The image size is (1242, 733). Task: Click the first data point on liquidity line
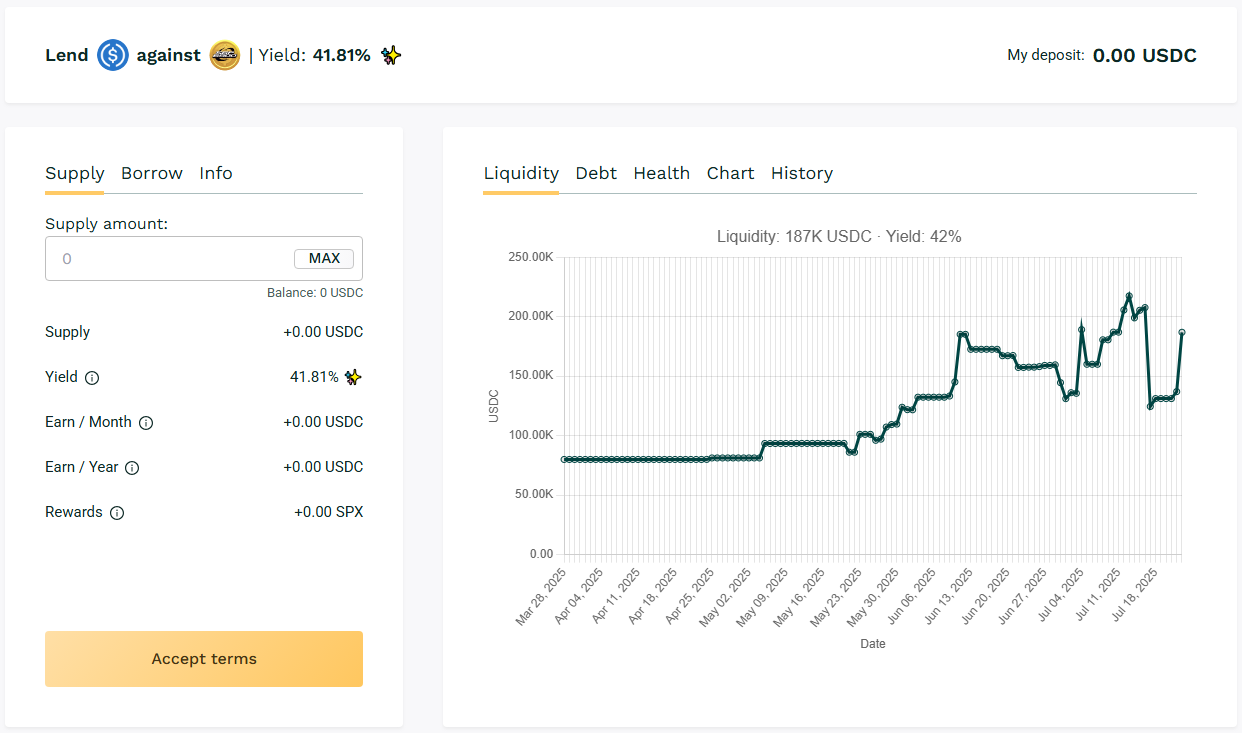(x=565, y=459)
